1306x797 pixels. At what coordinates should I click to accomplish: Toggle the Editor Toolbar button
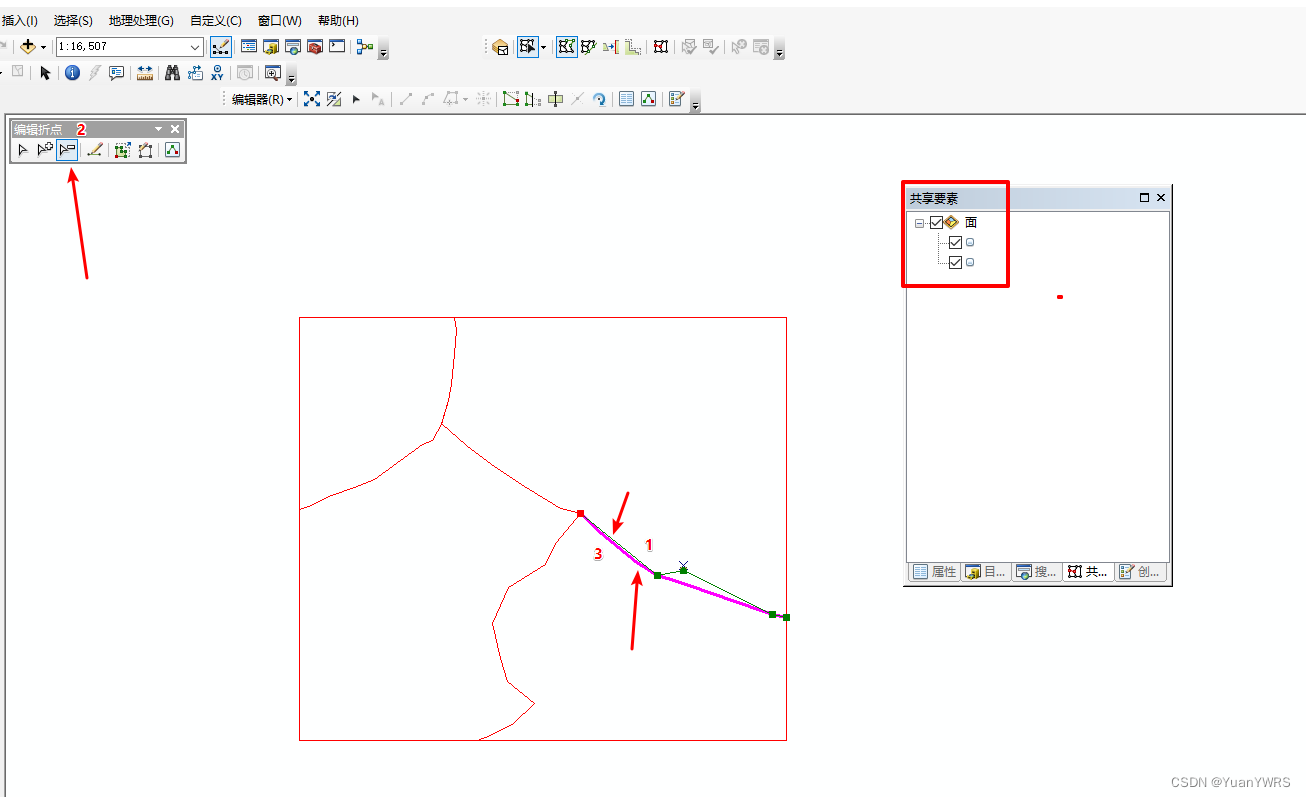[221, 47]
